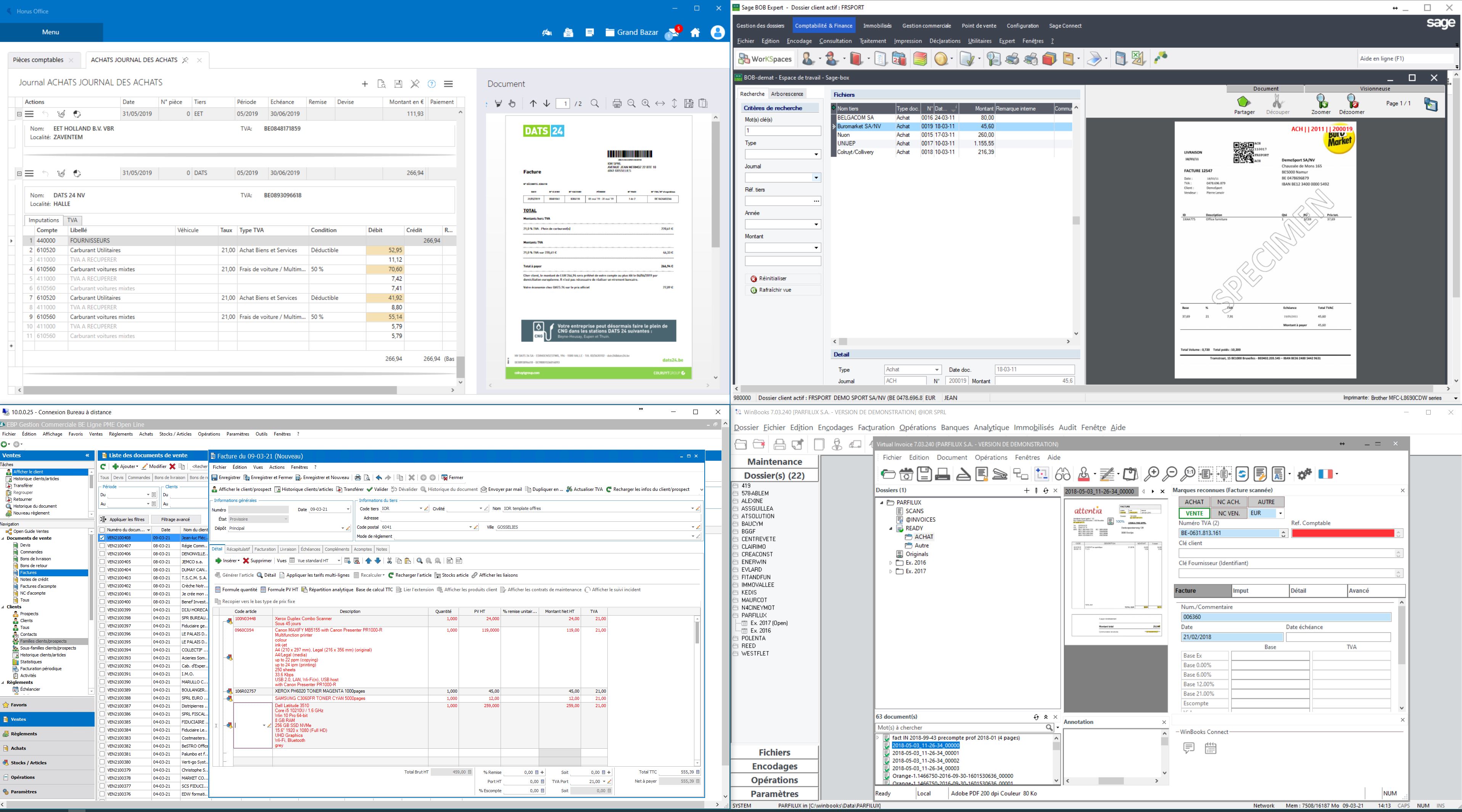The image size is (1462, 812).
Task: Open Comptabilité & Finance menu in Sage BOB
Action: (823, 26)
